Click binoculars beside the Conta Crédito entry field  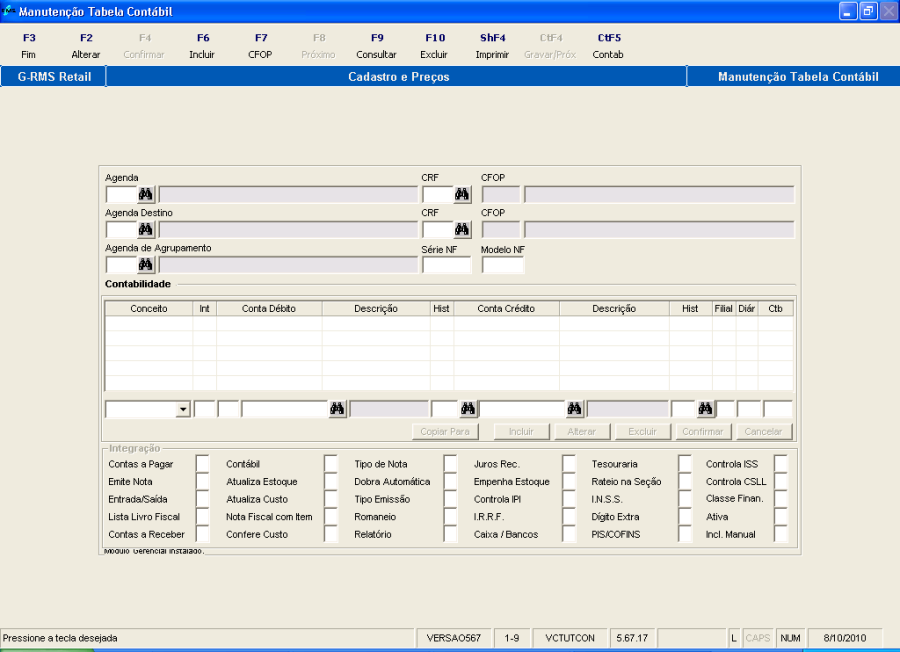[575, 409]
